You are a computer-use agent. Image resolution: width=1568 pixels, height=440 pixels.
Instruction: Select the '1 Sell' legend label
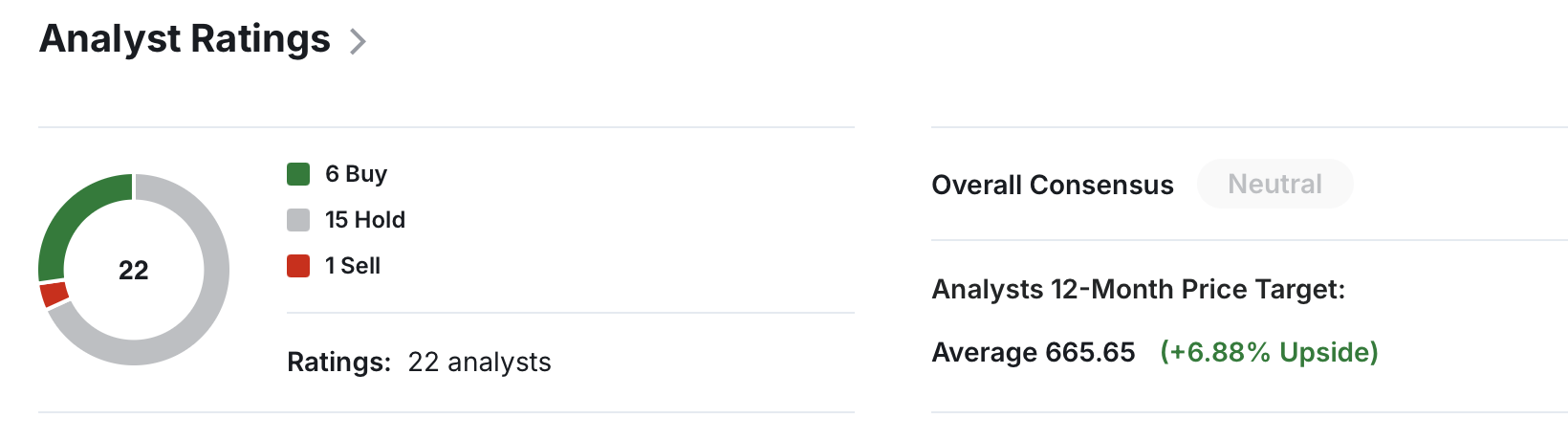tap(353, 266)
